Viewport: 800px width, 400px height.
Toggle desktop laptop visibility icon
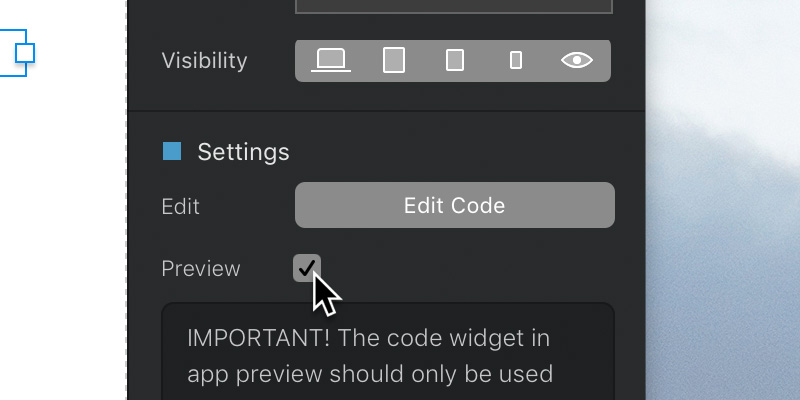tap(331, 60)
